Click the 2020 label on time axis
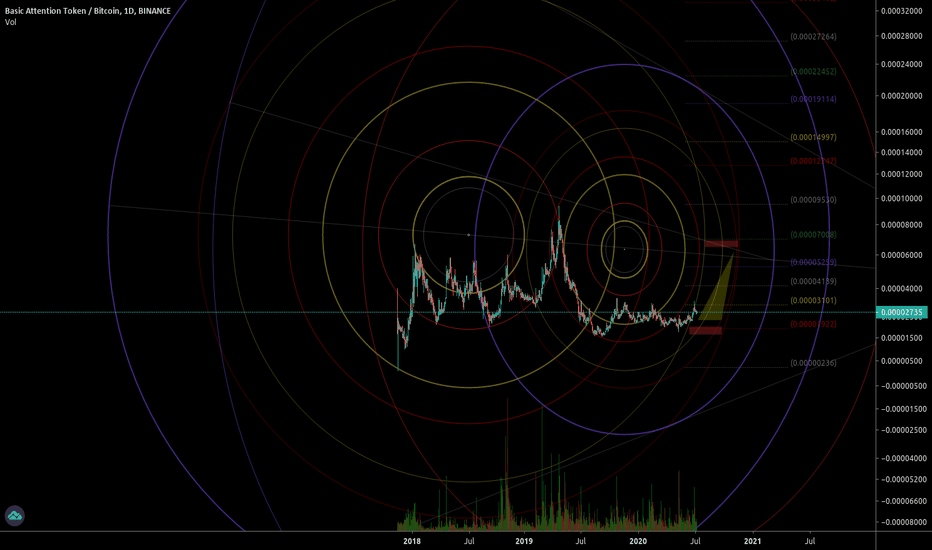 (x=638, y=541)
